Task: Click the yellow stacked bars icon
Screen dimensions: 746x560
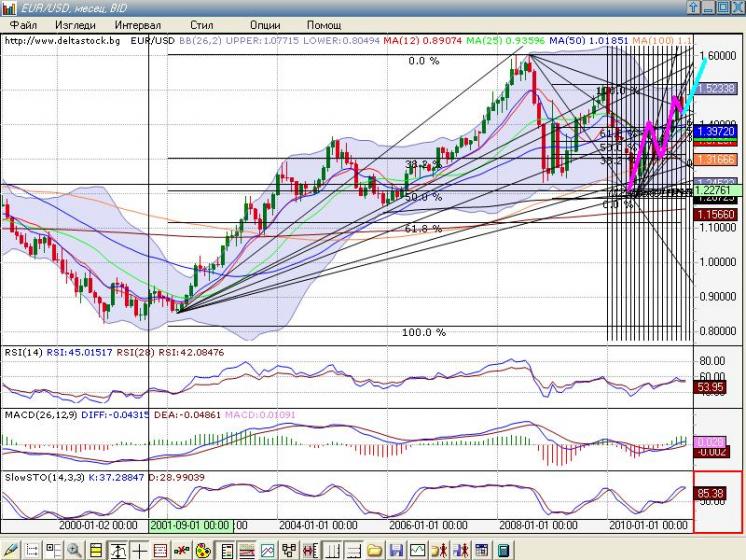Action: [x=96, y=550]
